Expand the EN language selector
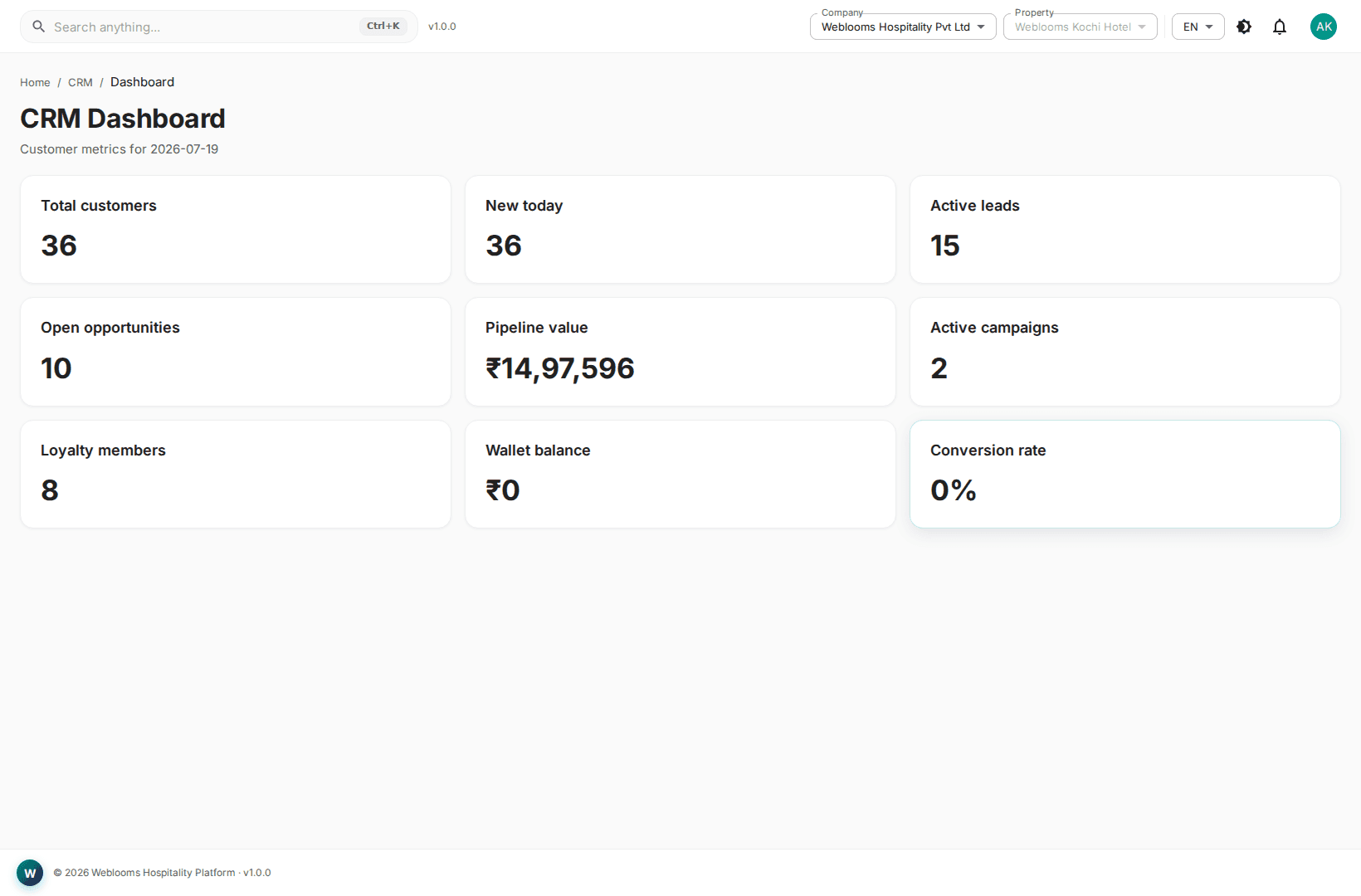 [1198, 27]
